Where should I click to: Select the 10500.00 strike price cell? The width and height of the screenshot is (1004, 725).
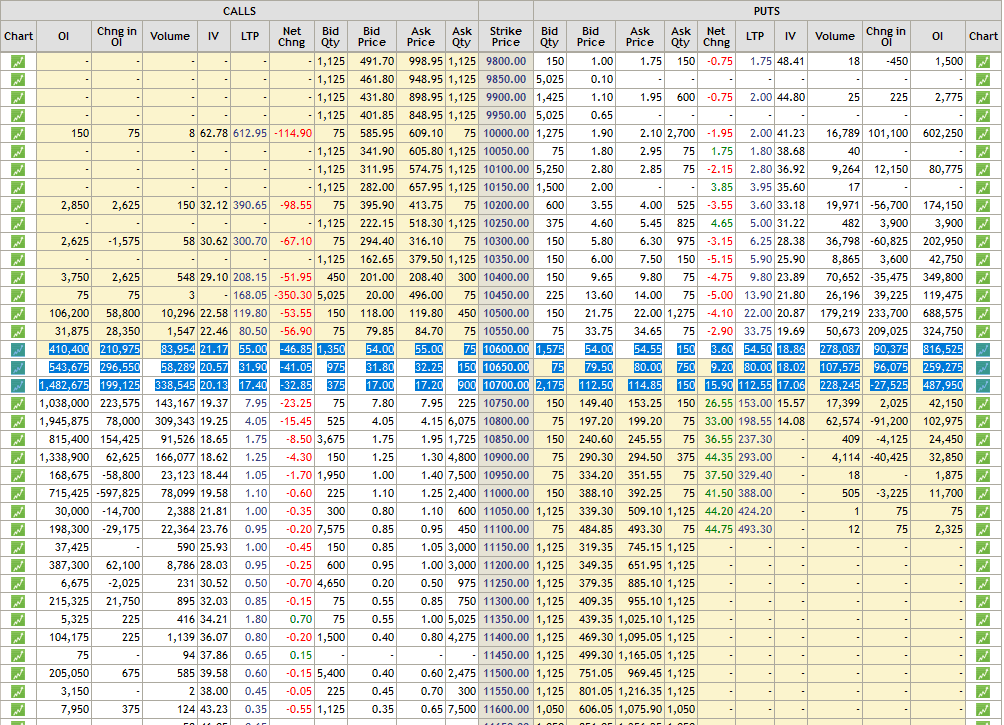click(506, 313)
